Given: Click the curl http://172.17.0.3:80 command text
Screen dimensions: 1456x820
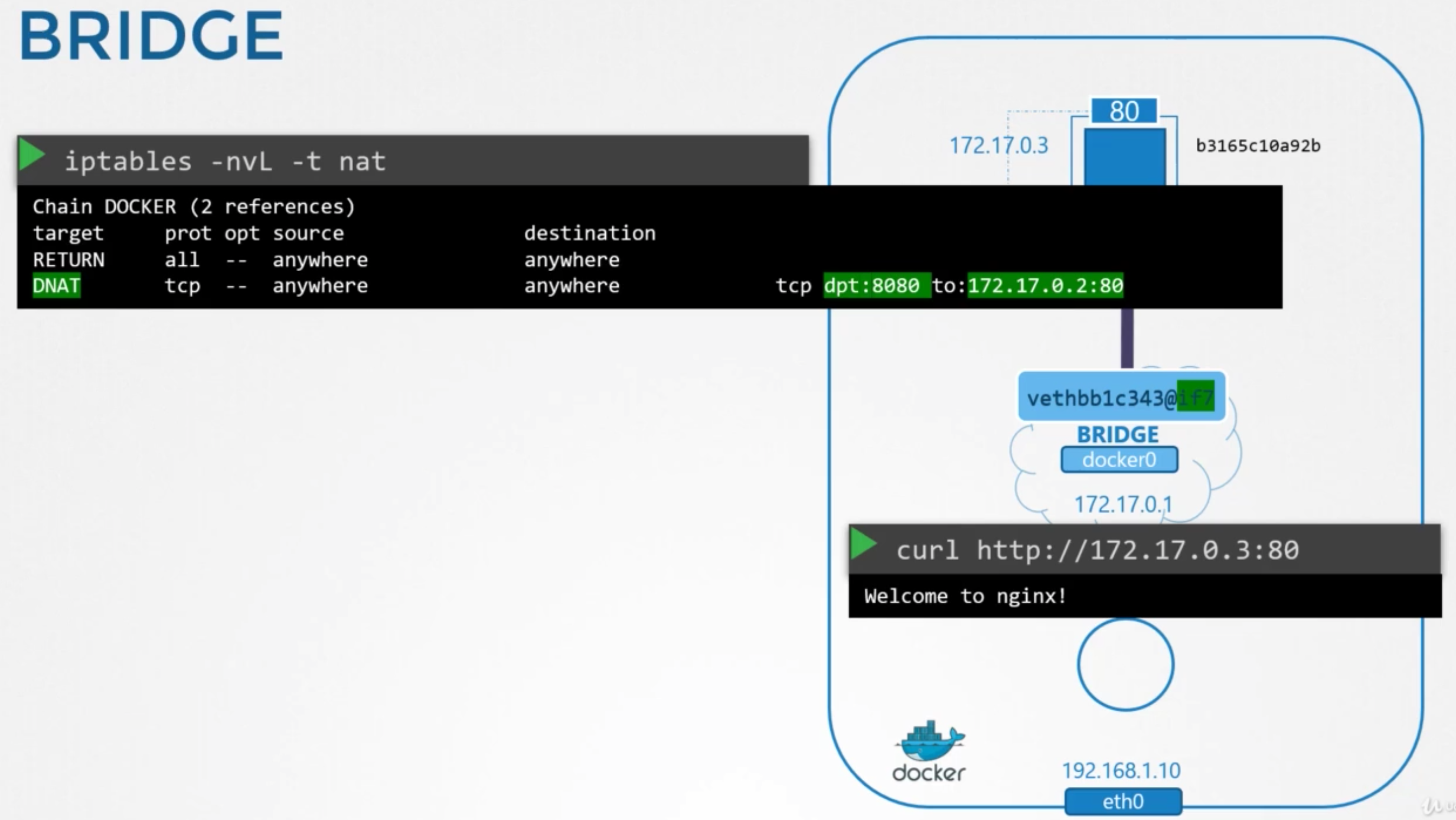Looking at the screenshot, I should [1097, 550].
